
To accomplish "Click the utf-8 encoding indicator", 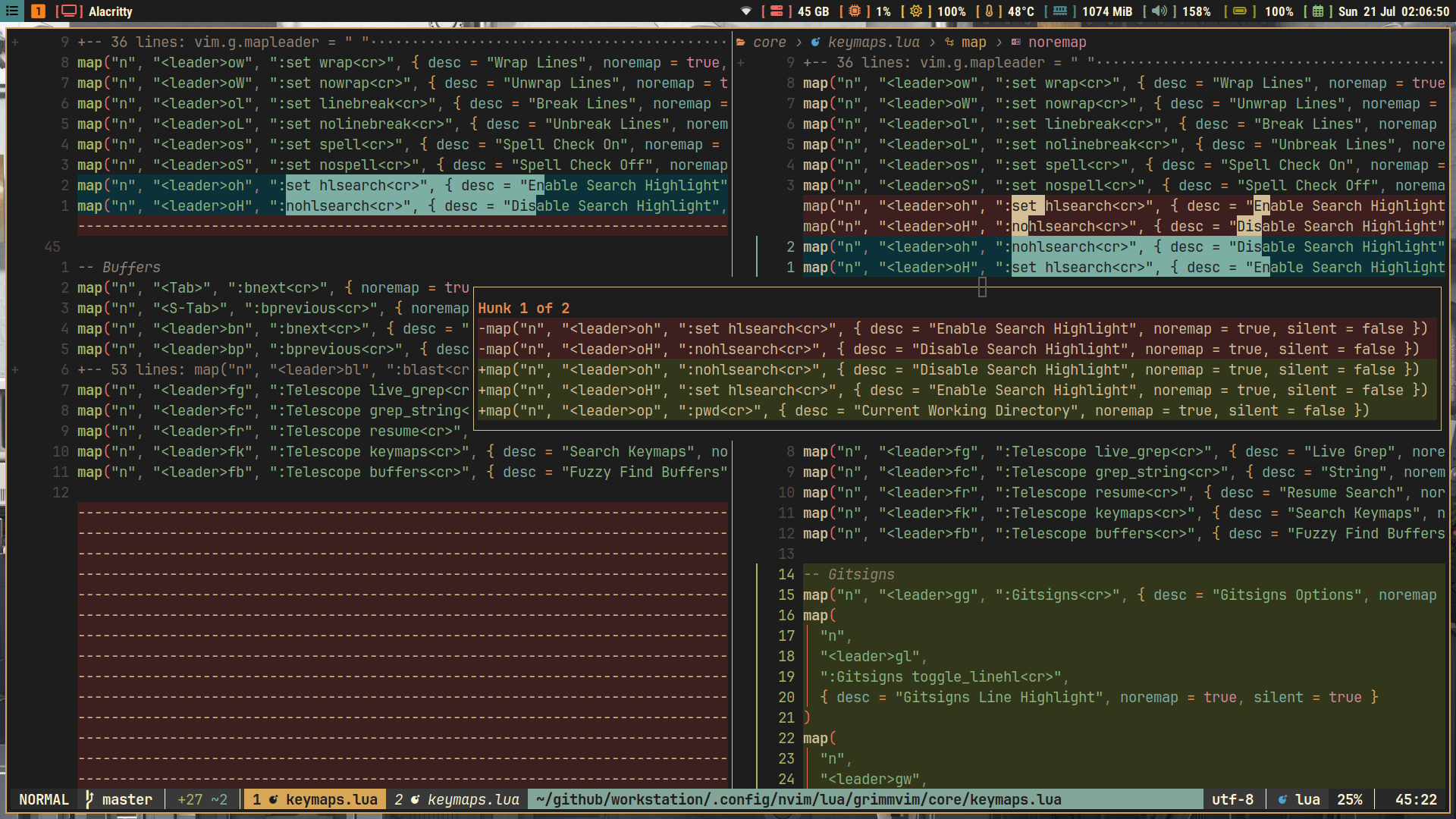I will click(x=1232, y=799).
